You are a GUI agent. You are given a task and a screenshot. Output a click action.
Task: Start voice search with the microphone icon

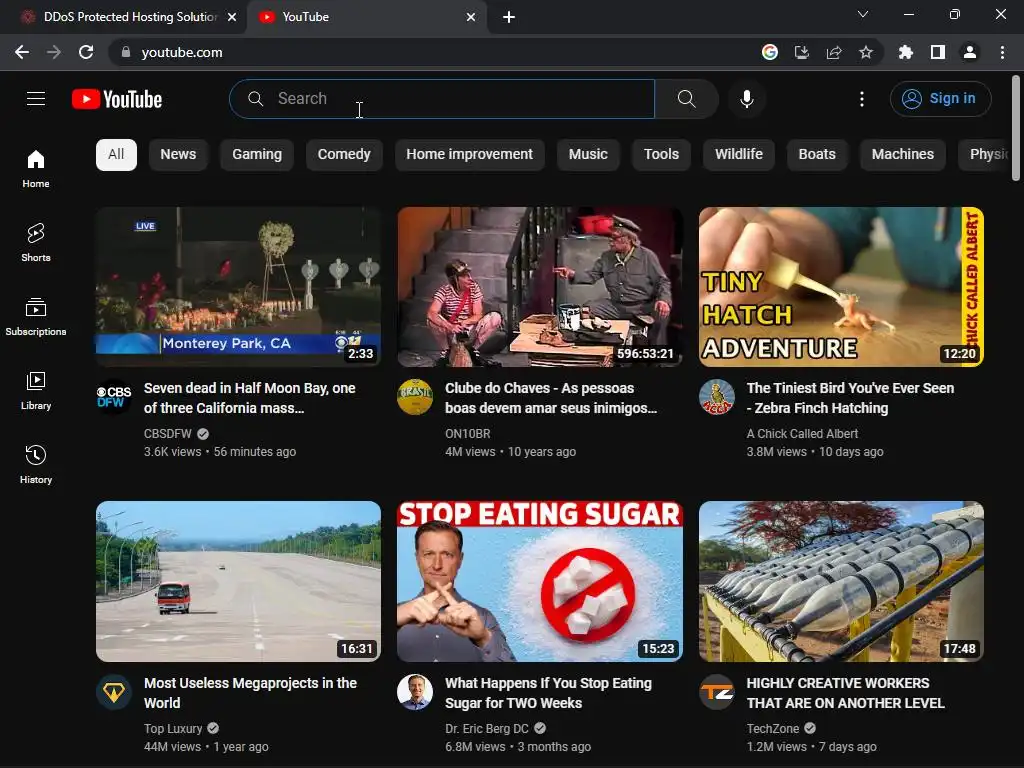tap(747, 99)
